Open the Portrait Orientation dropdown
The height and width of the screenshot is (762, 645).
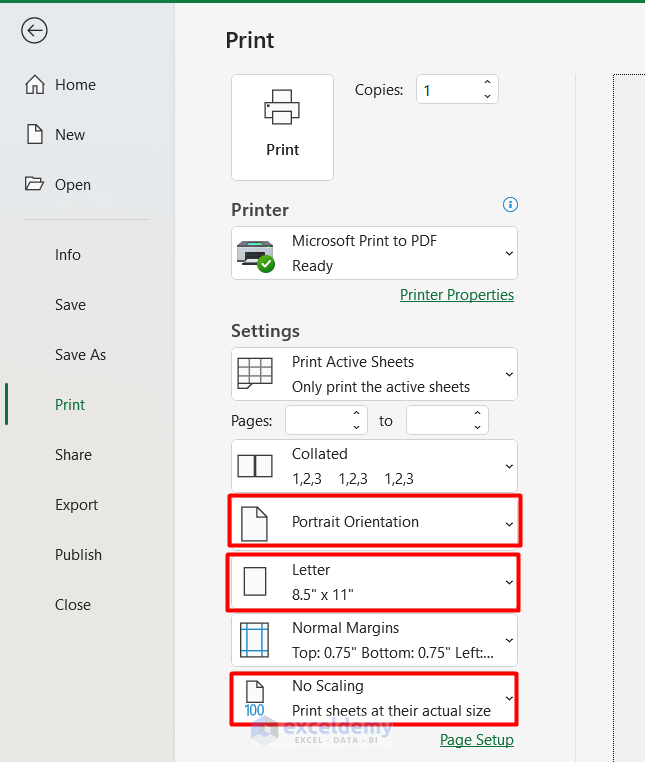pos(374,522)
